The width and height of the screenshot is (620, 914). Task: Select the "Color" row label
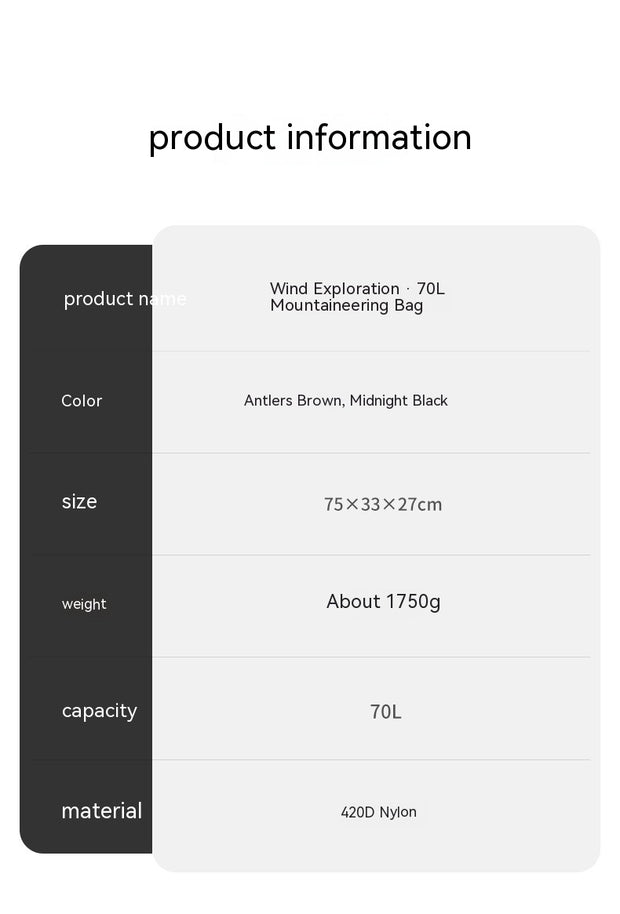tap(82, 401)
